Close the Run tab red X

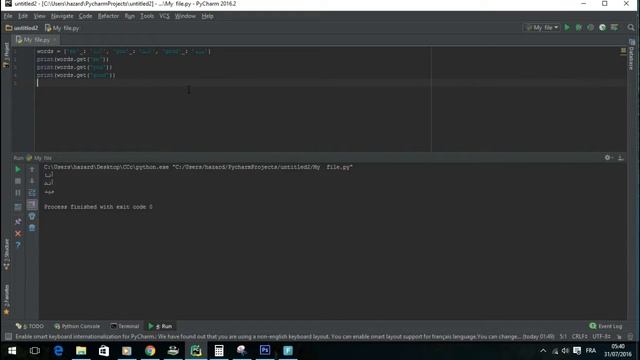coord(18,233)
